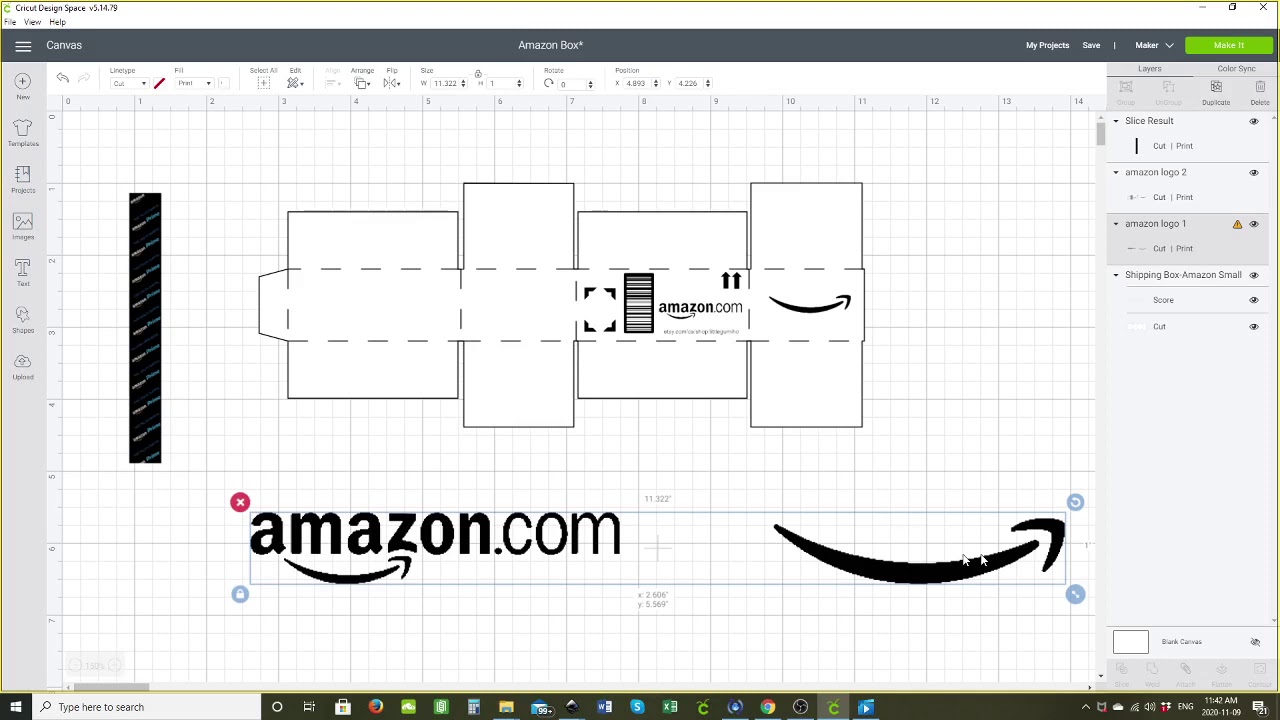This screenshot has height=720, width=1280.
Task: Open the Upload panel
Action: (x=23, y=366)
